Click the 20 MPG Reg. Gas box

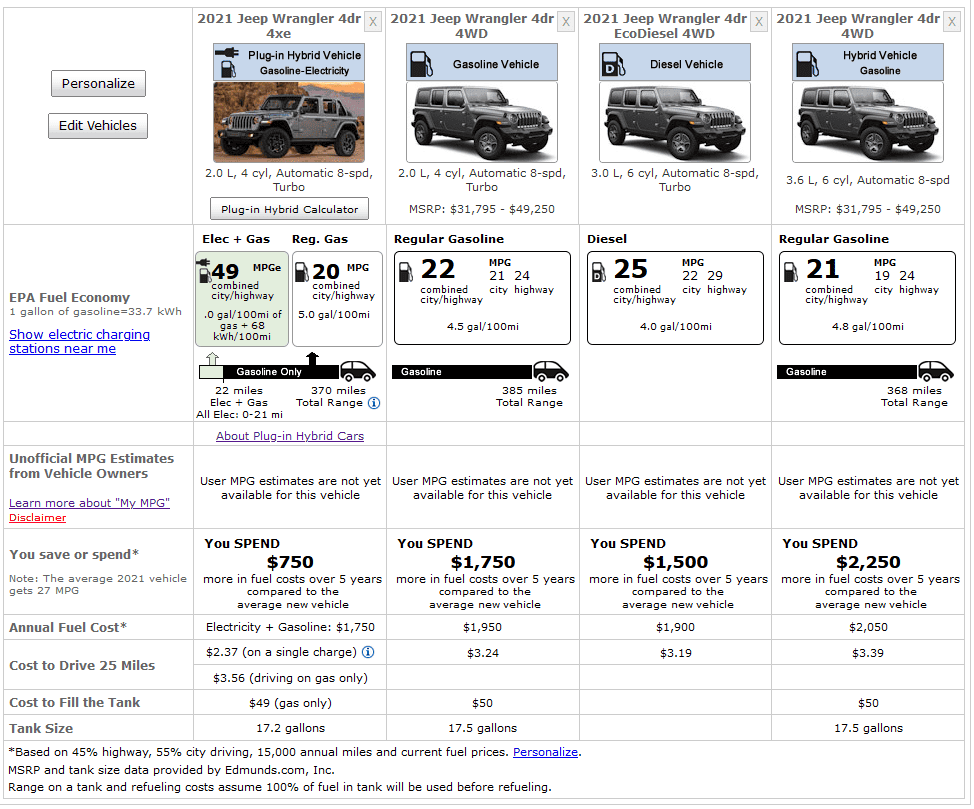tap(337, 299)
